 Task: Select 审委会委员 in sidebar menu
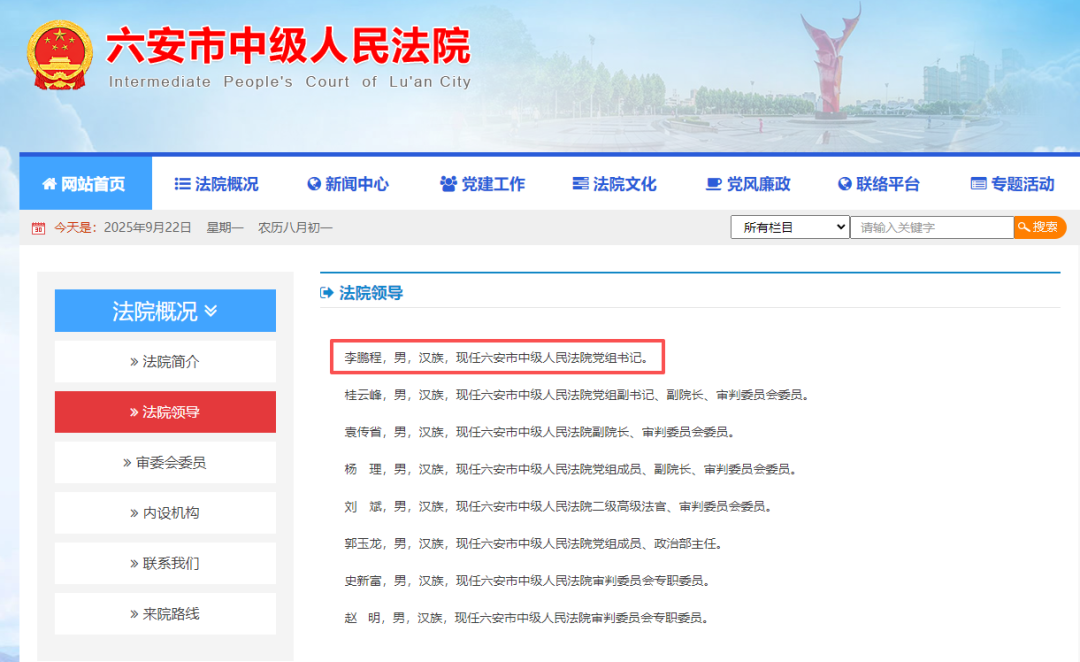165,463
